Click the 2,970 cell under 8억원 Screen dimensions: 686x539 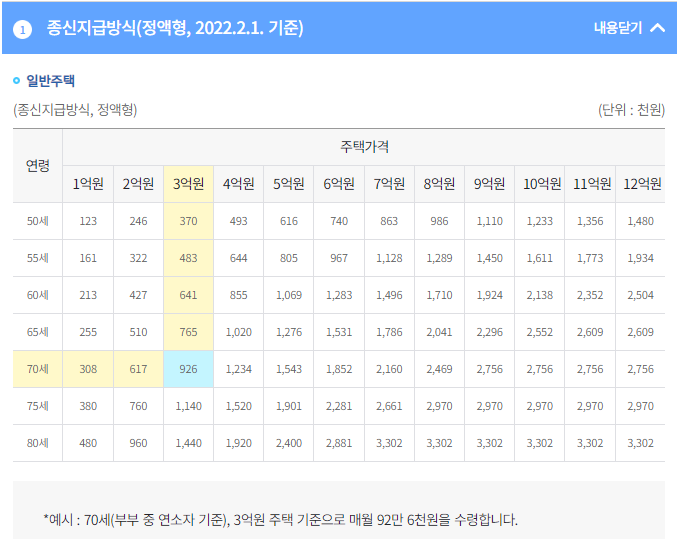pyautogui.click(x=439, y=406)
